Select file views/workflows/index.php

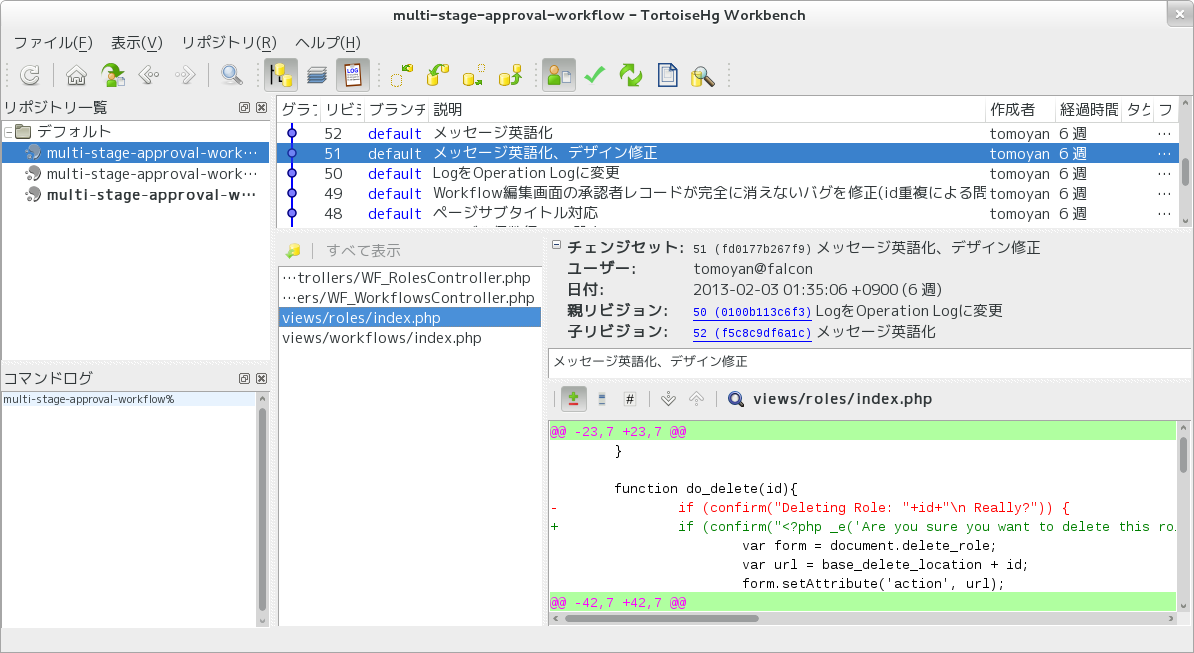click(410, 338)
